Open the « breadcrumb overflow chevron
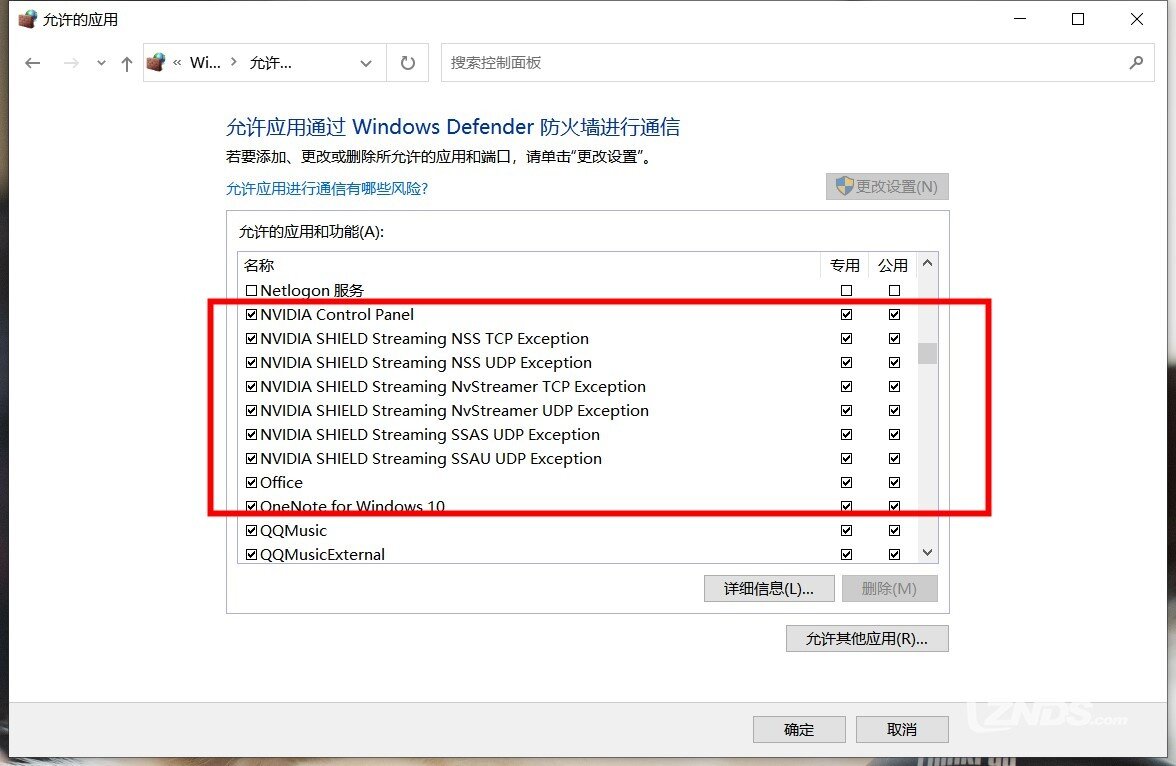The height and width of the screenshot is (766, 1176). tap(177, 63)
